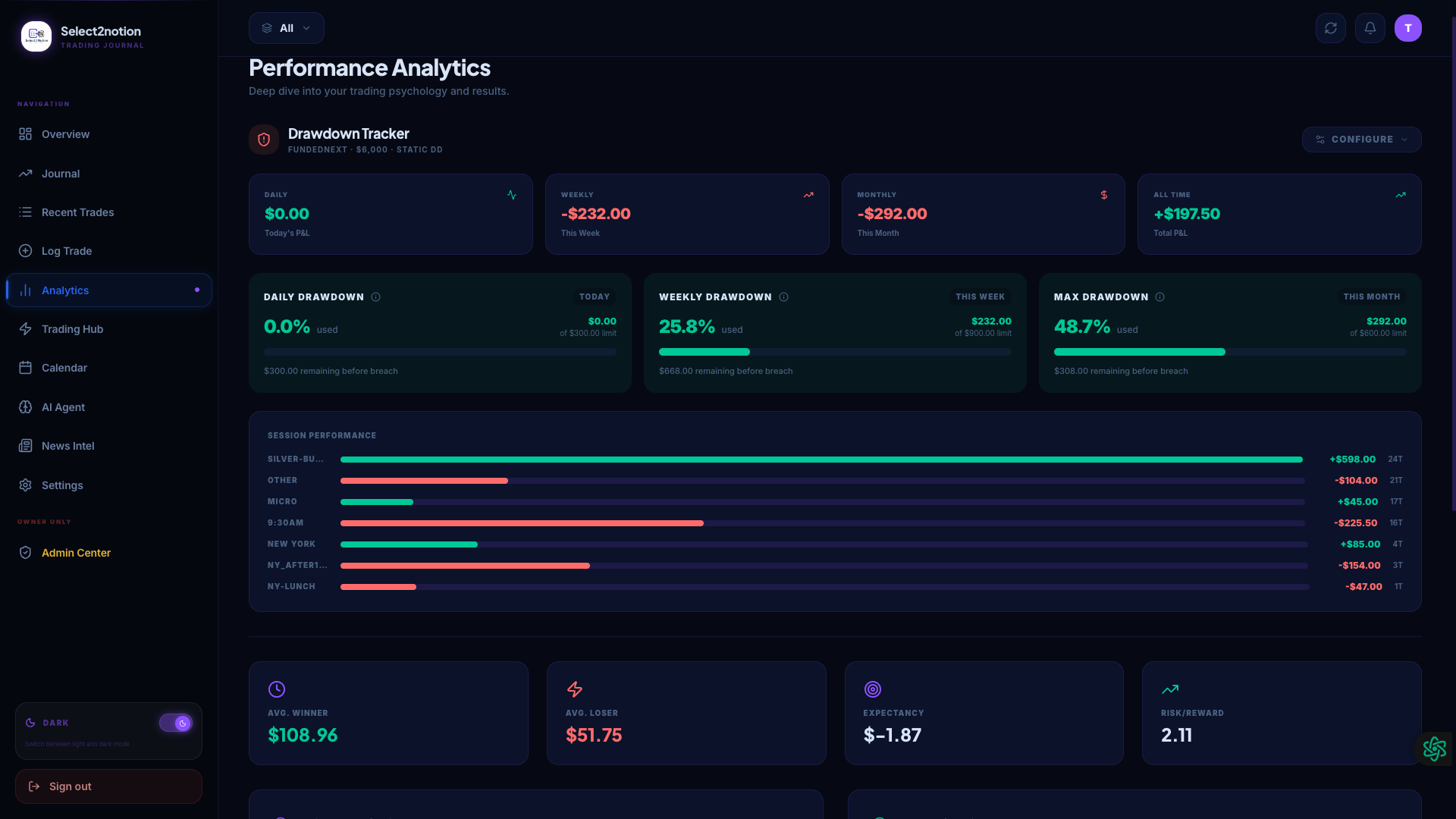Click the refresh icon in top bar
1456x819 pixels.
point(1331,28)
